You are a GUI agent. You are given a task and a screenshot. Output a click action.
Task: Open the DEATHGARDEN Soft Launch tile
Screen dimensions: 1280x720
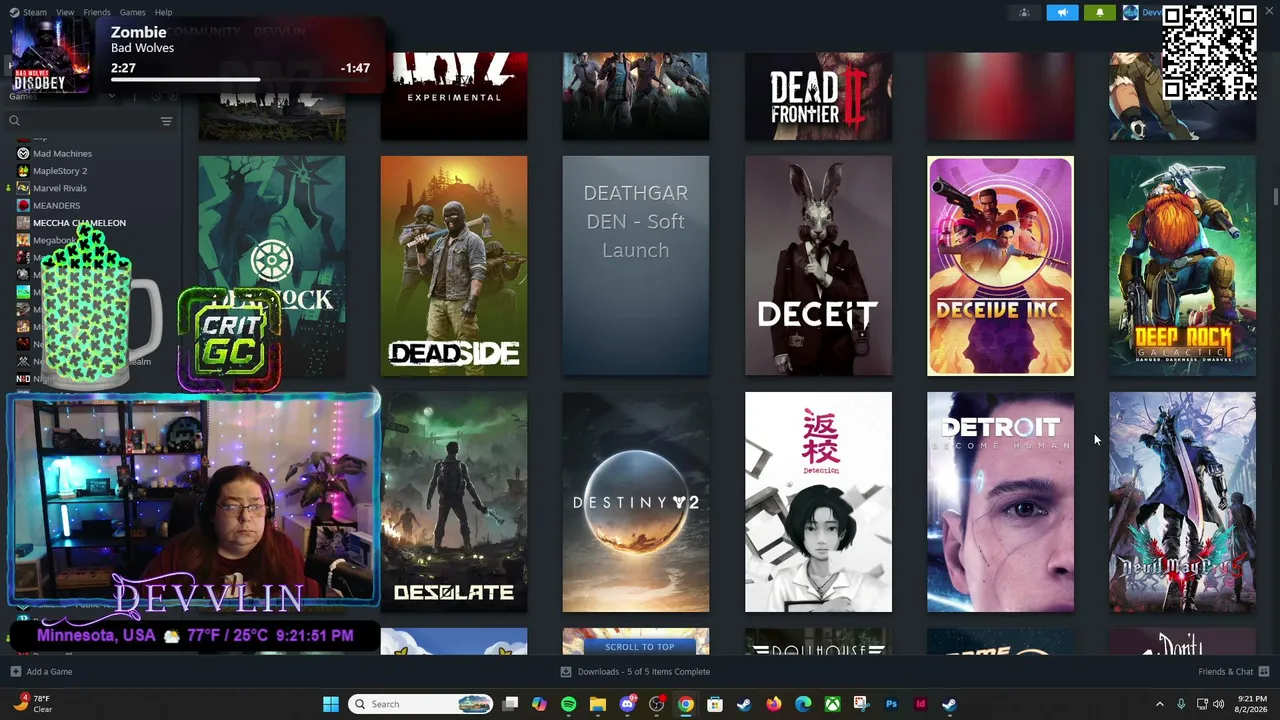(x=636, y=266)
